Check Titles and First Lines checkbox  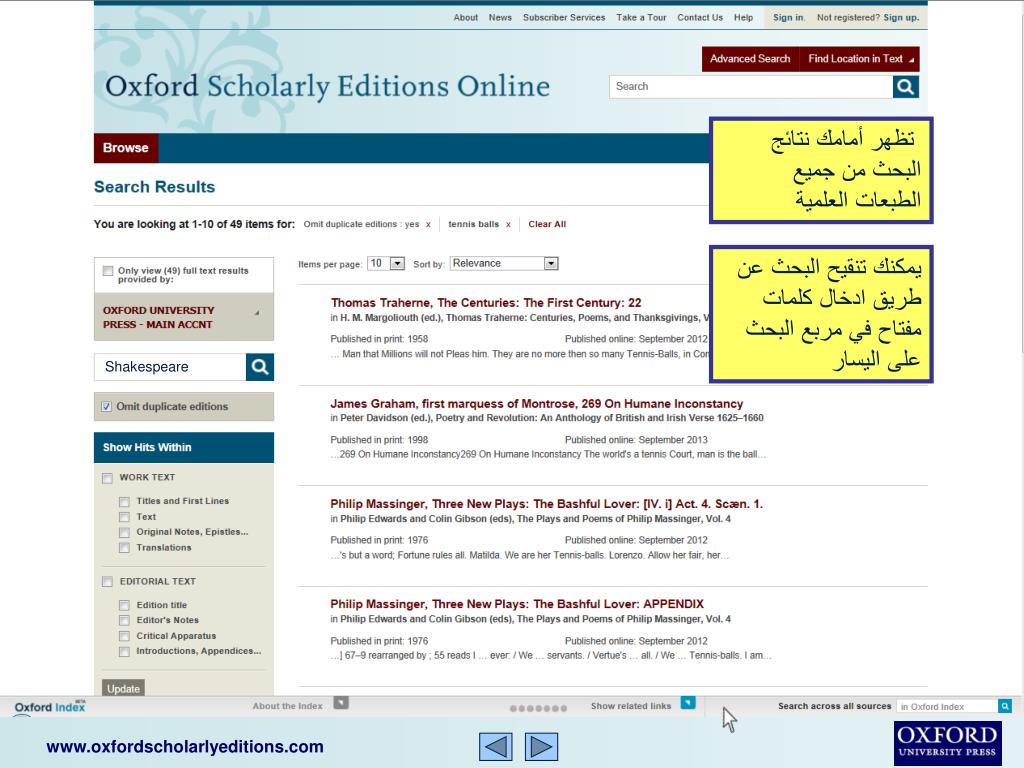tap(124, 502)
